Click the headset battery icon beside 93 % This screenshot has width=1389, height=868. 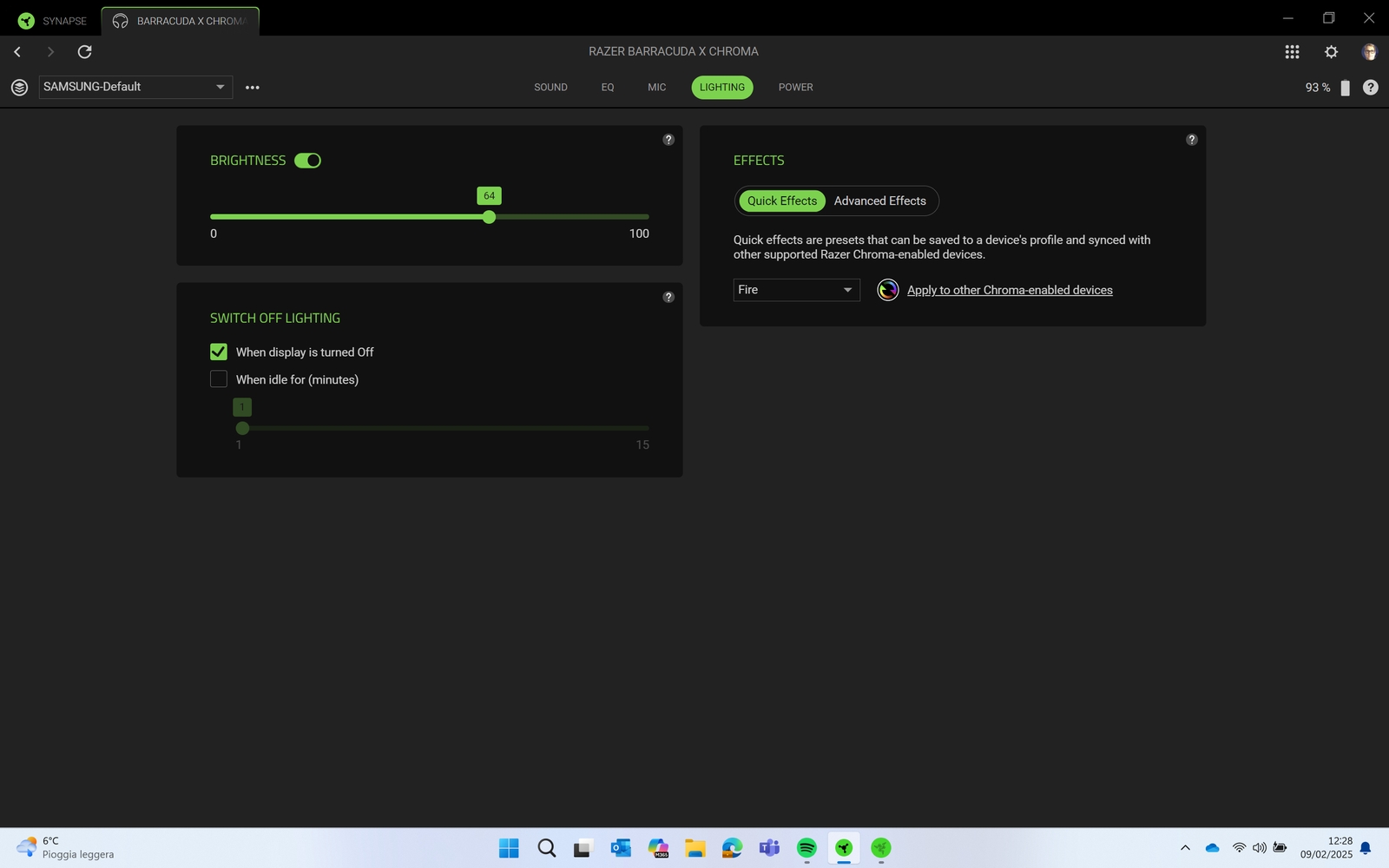[x=1345, y=88]
